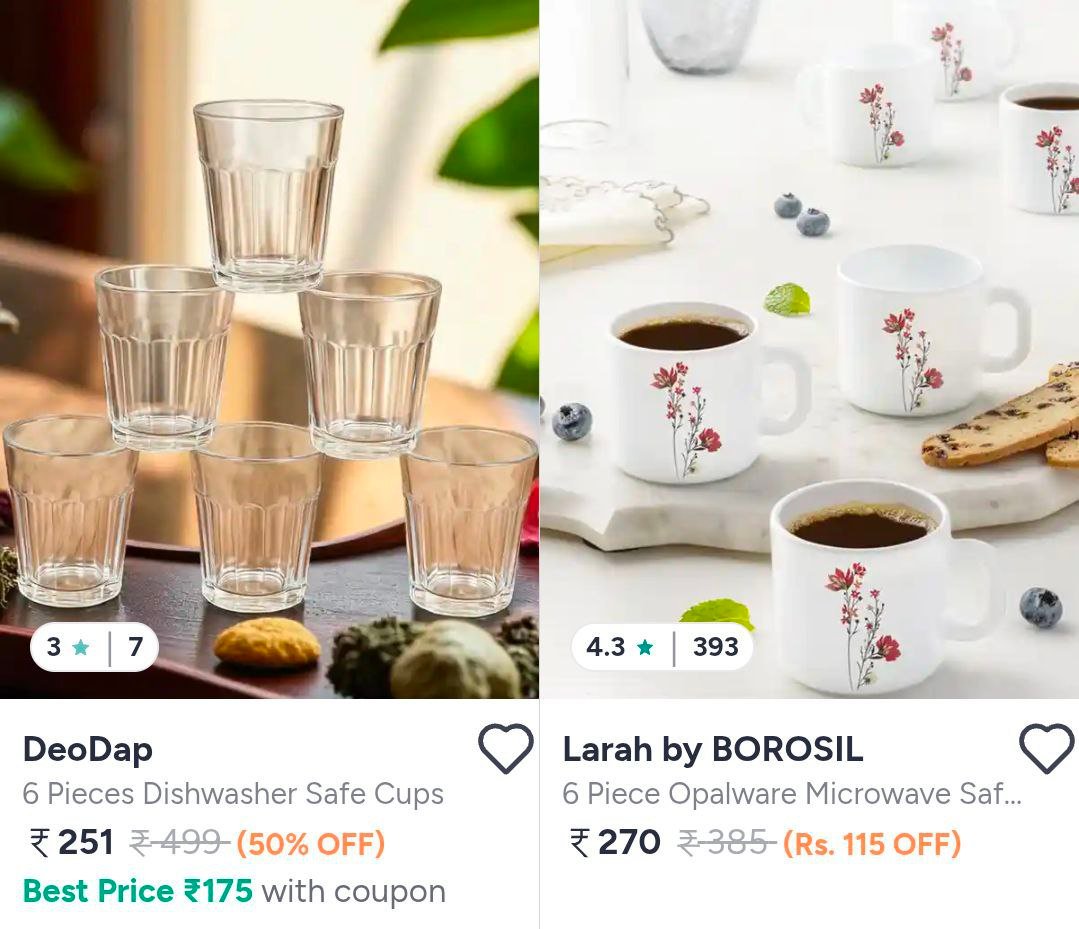Tap the heart icon beside Larah by BOROSIL

1046,748
